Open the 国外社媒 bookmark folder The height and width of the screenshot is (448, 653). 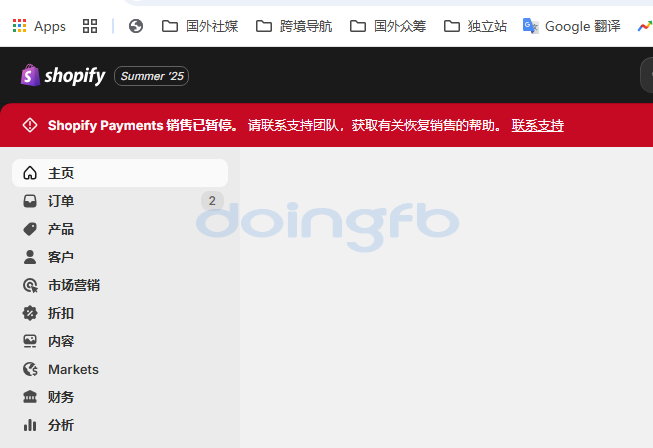click(x=200, y=26)
